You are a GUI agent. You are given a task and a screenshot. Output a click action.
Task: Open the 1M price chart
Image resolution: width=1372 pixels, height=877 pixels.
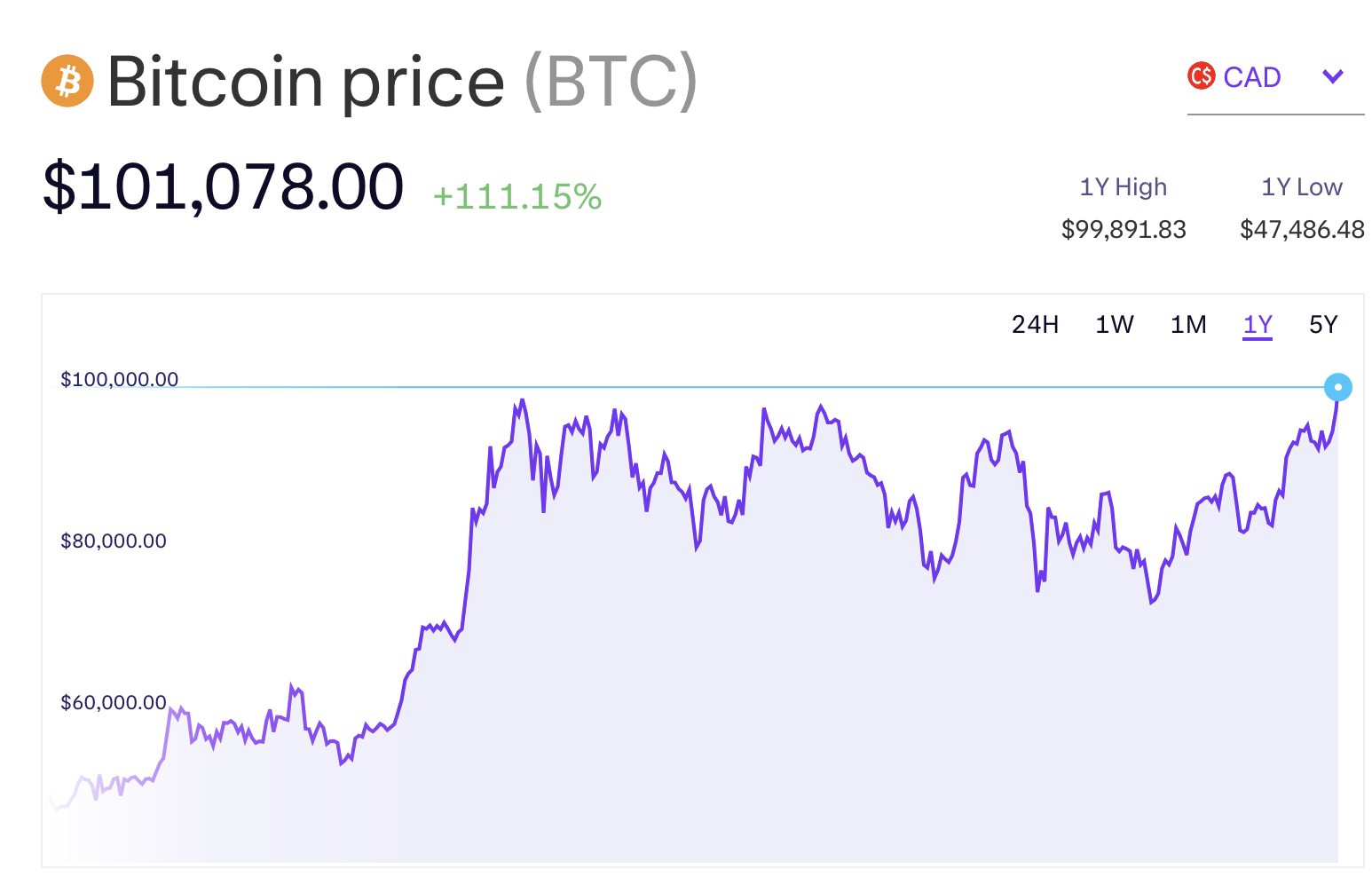click(1187, 325)
